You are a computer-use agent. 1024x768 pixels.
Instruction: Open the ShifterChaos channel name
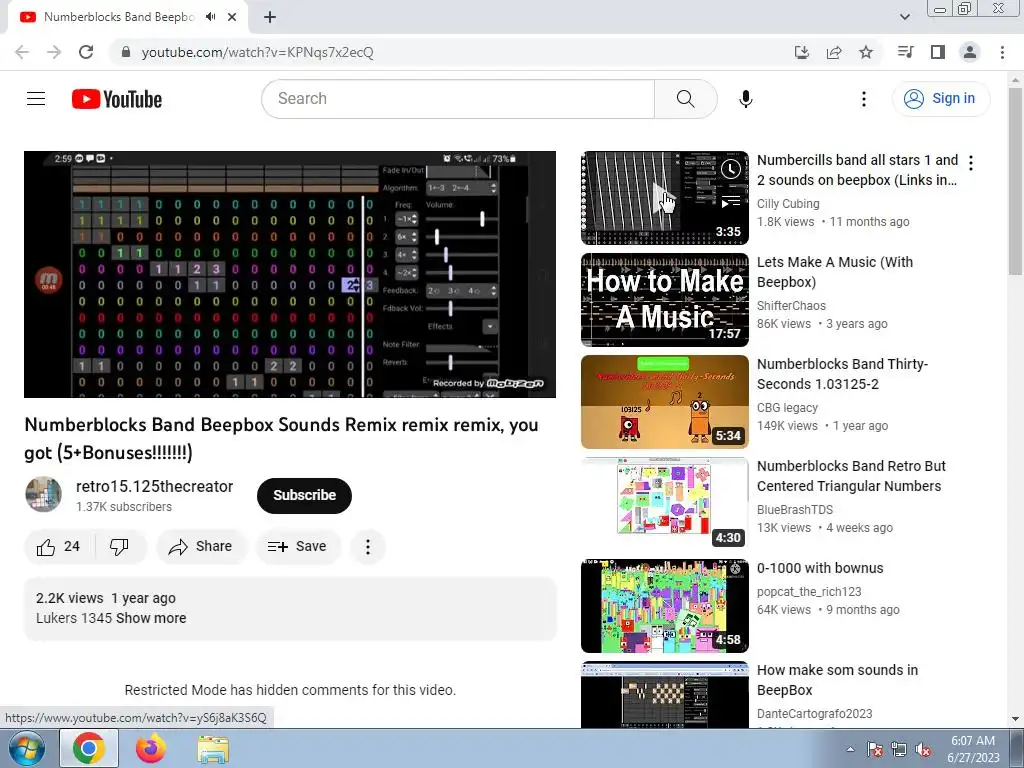(x=791, y=306)
